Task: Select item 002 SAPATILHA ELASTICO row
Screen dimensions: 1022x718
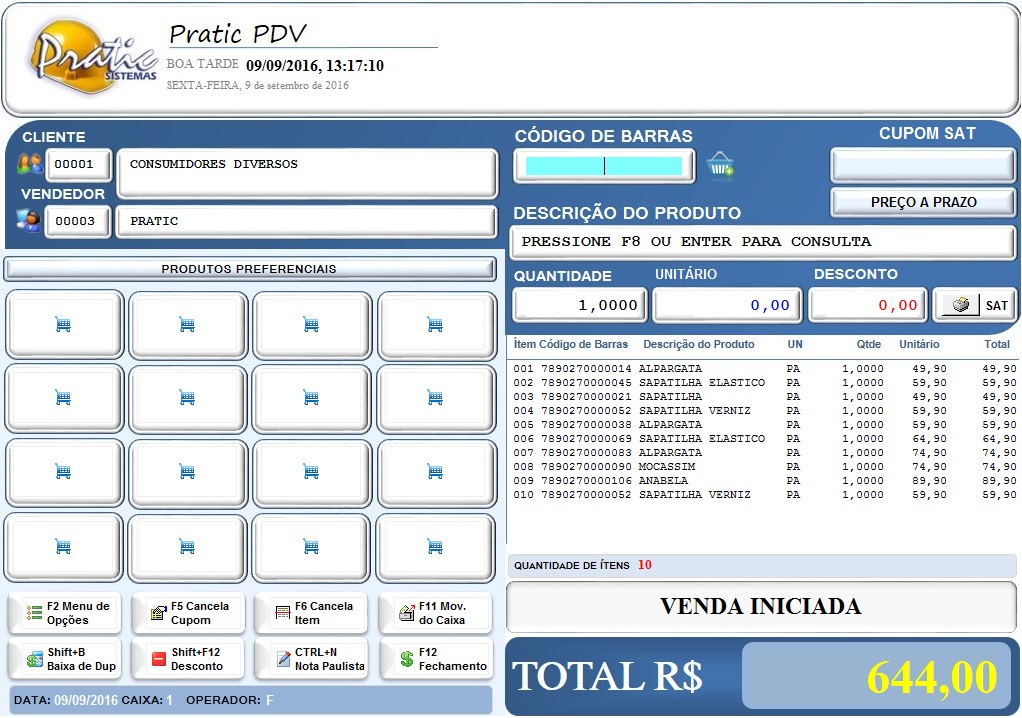Action: tap(765, 383)
